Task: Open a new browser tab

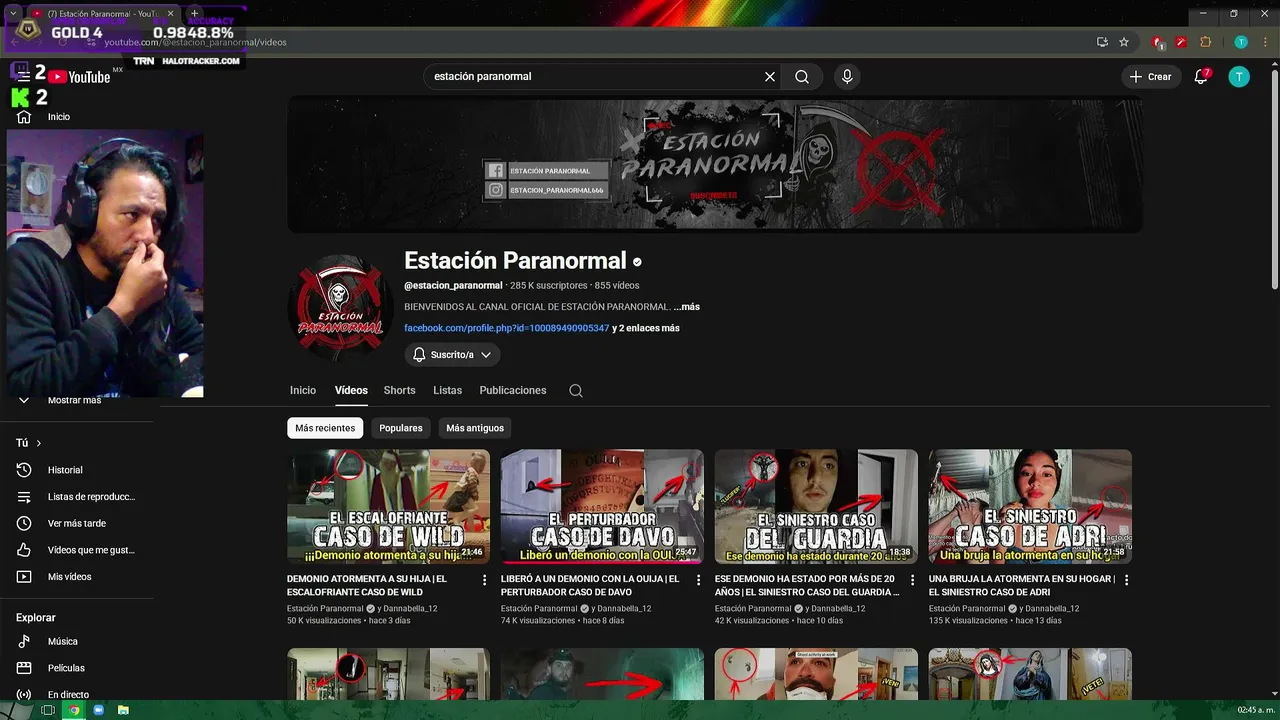Action: pyautogui.click(x=194, y=14)
